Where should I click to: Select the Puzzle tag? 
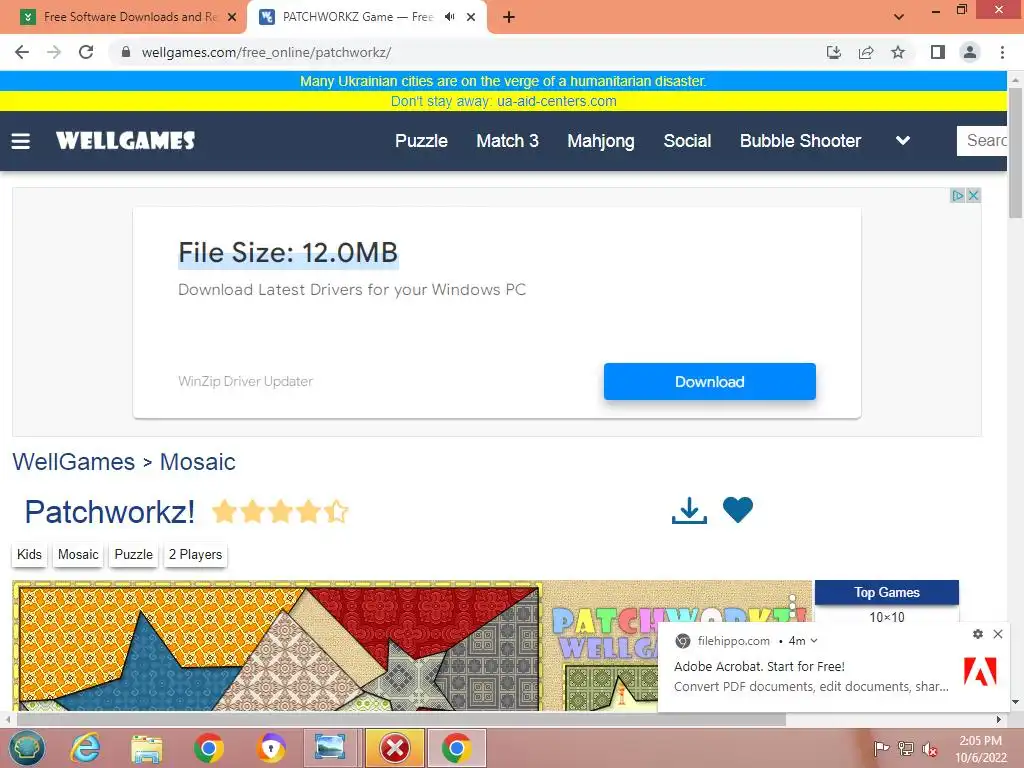[134, 554]
